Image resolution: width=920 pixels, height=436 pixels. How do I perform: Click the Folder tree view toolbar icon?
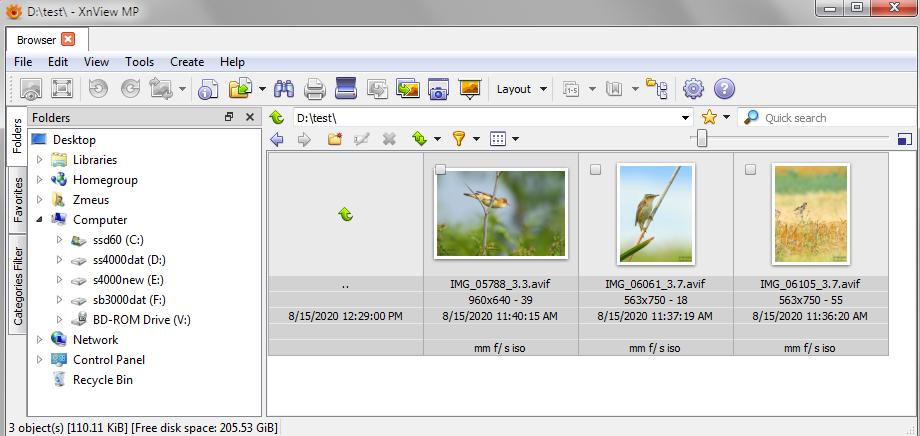pos(657,89)
